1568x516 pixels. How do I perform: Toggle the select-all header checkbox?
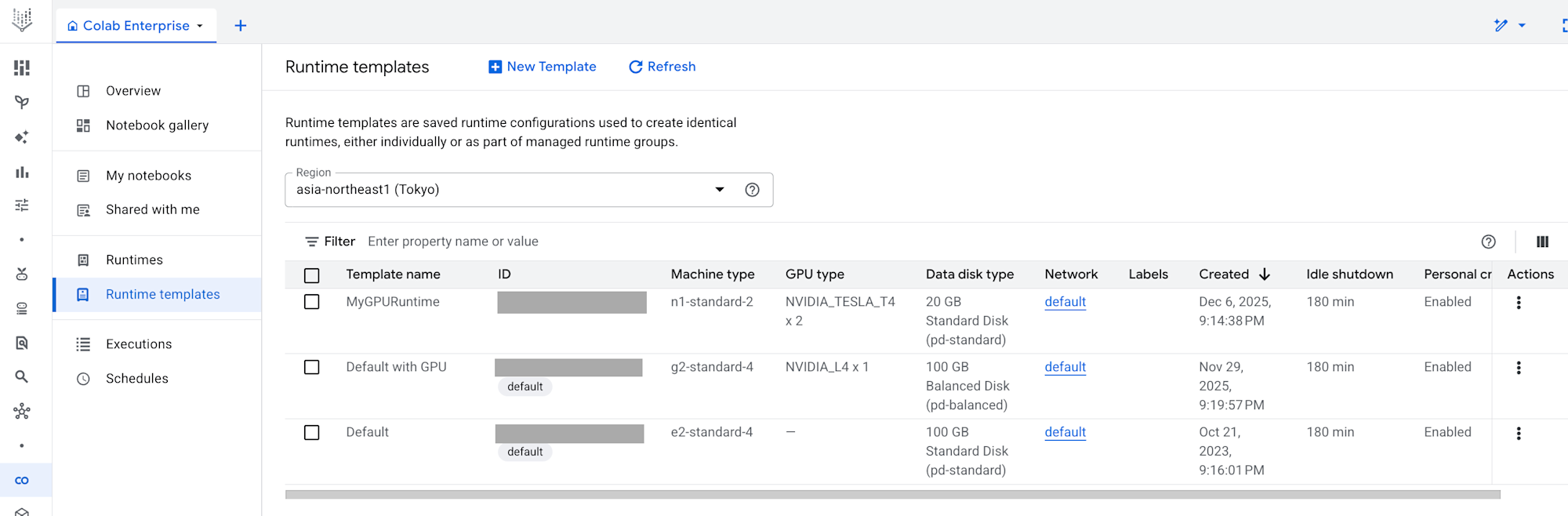(312, 275)
